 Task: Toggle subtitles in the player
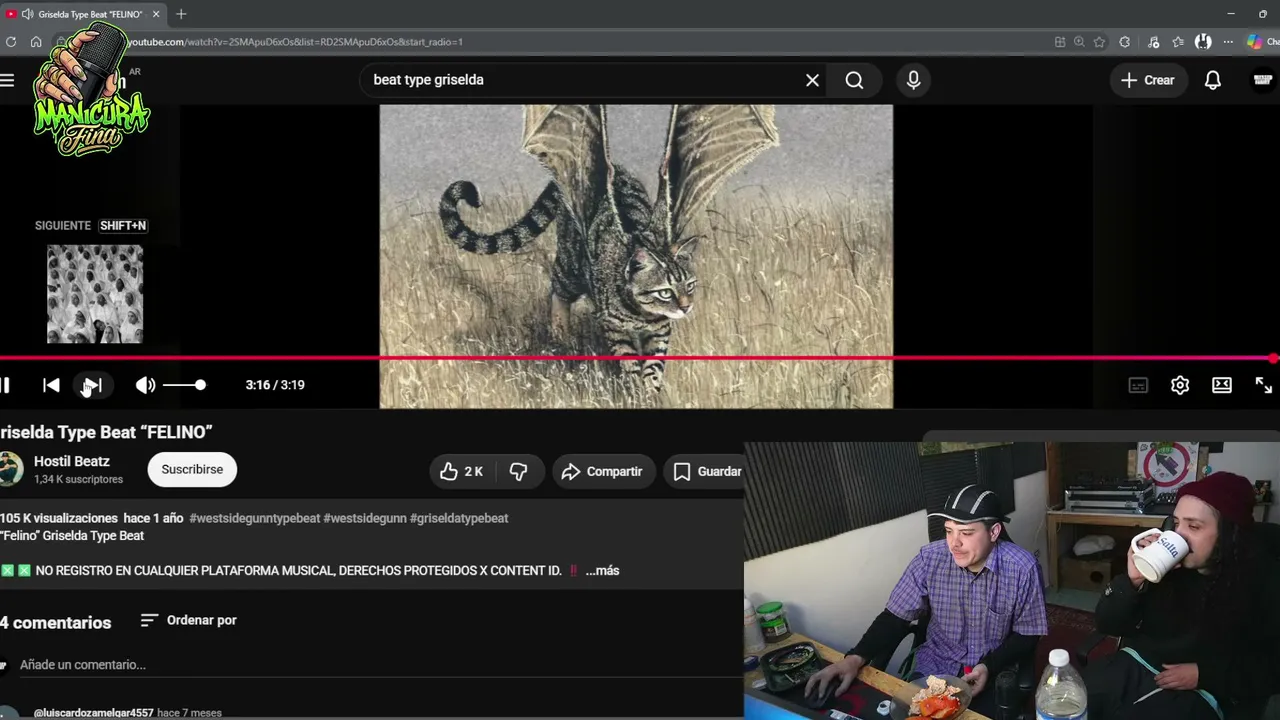(x=1138, y=385)
